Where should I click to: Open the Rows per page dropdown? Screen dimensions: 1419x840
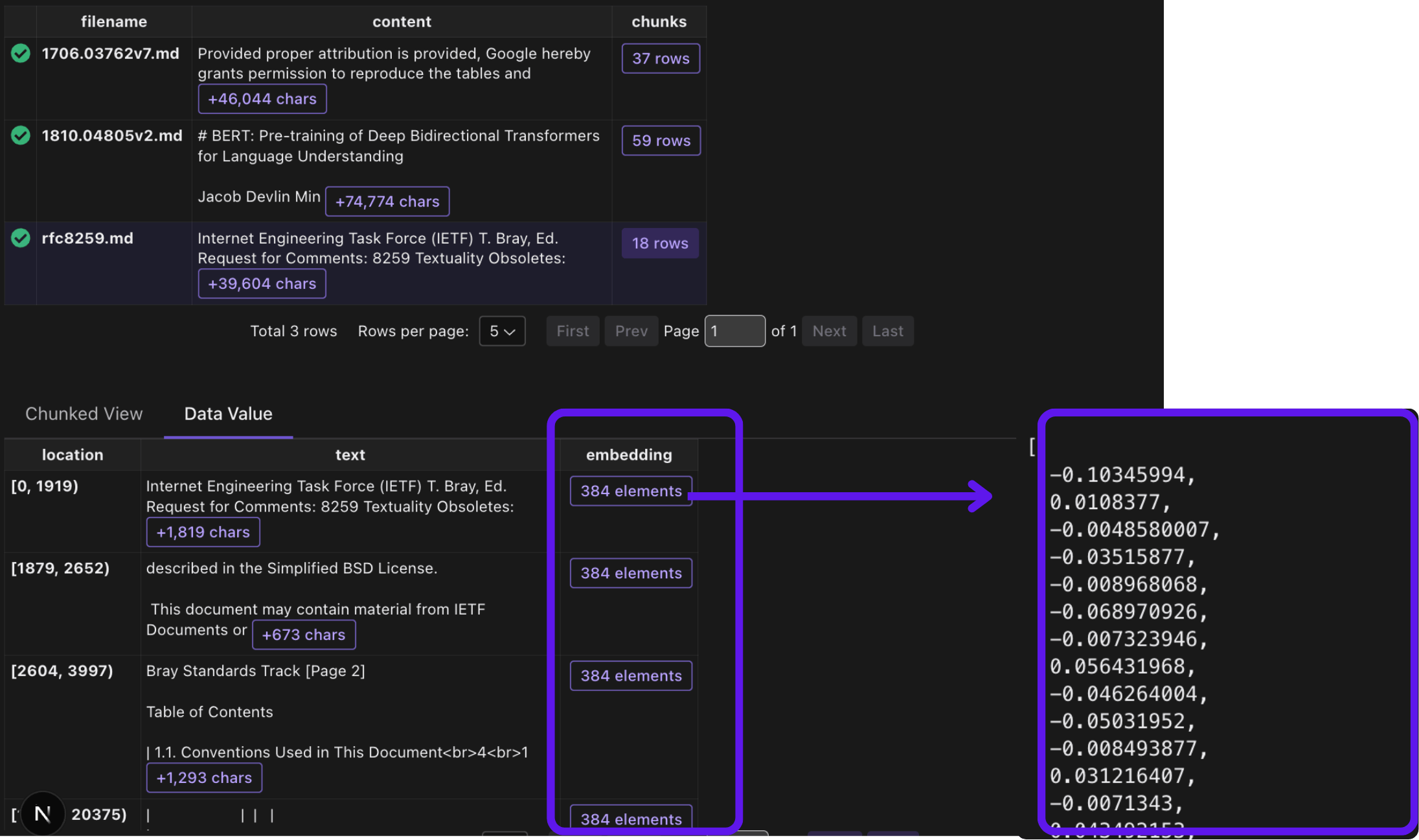click(502, 331)
